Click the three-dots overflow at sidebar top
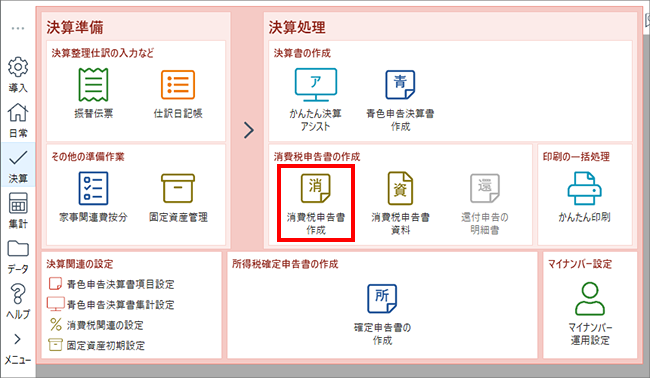Image resolution: width=650 pixels, height=378 pixels. tap(18, 28)
